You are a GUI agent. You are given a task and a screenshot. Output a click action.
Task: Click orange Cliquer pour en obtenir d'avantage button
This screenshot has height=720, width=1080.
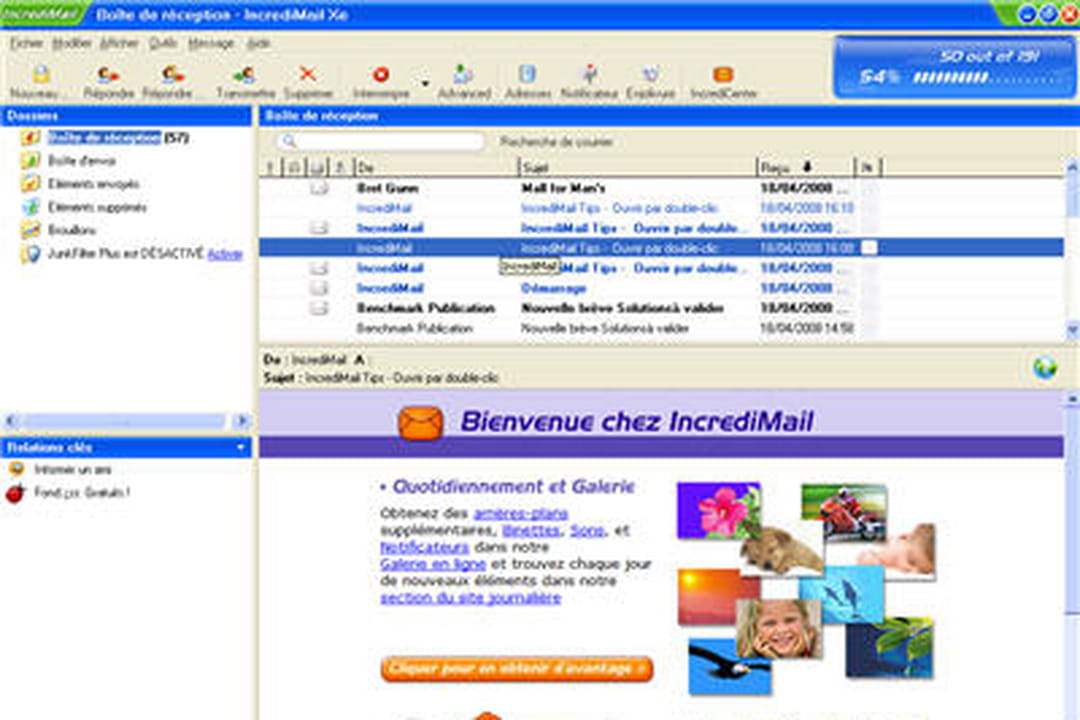tap(517, 668)
